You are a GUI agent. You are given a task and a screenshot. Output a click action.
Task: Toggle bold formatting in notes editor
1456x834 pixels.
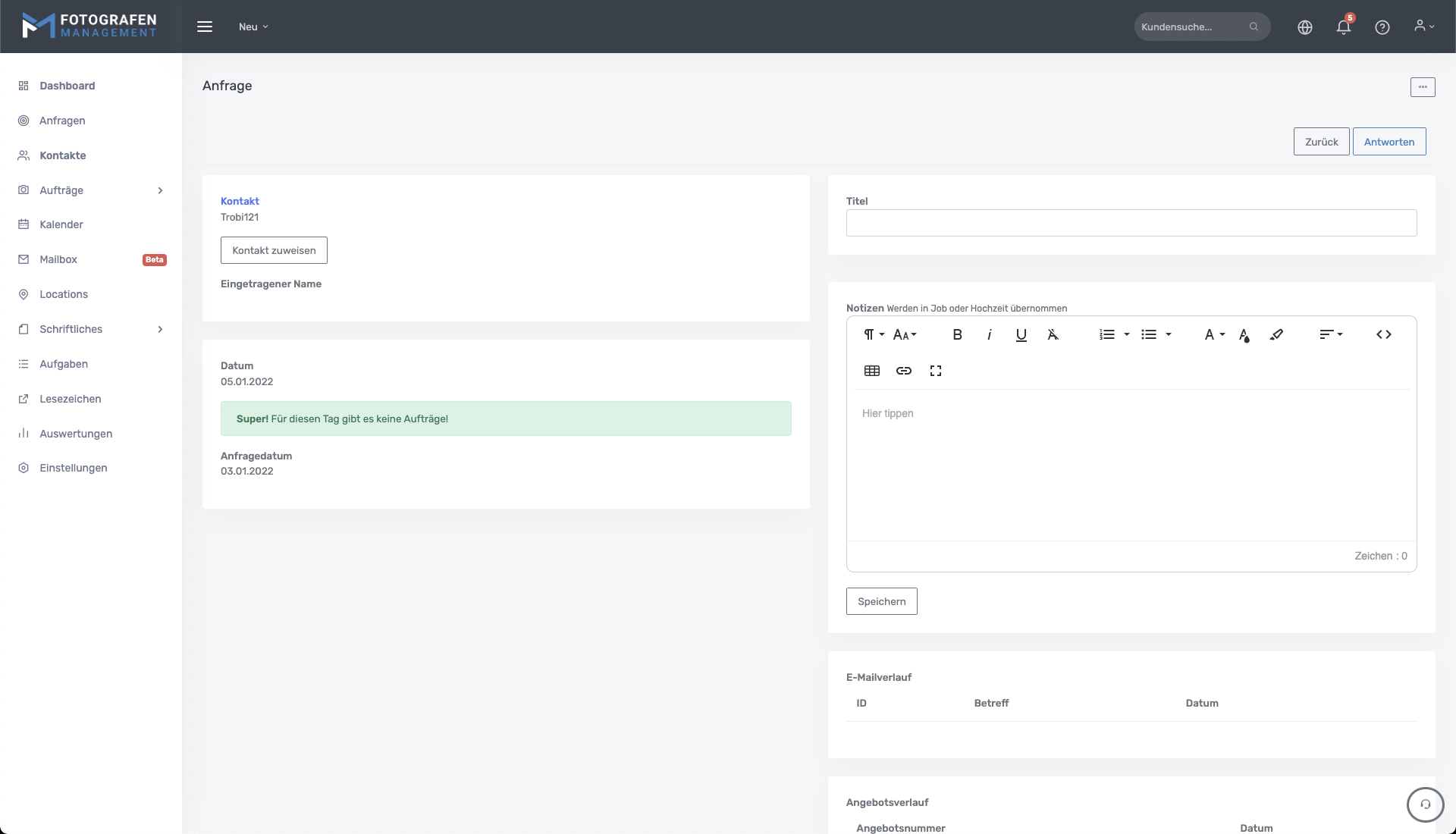coord(957,334)
